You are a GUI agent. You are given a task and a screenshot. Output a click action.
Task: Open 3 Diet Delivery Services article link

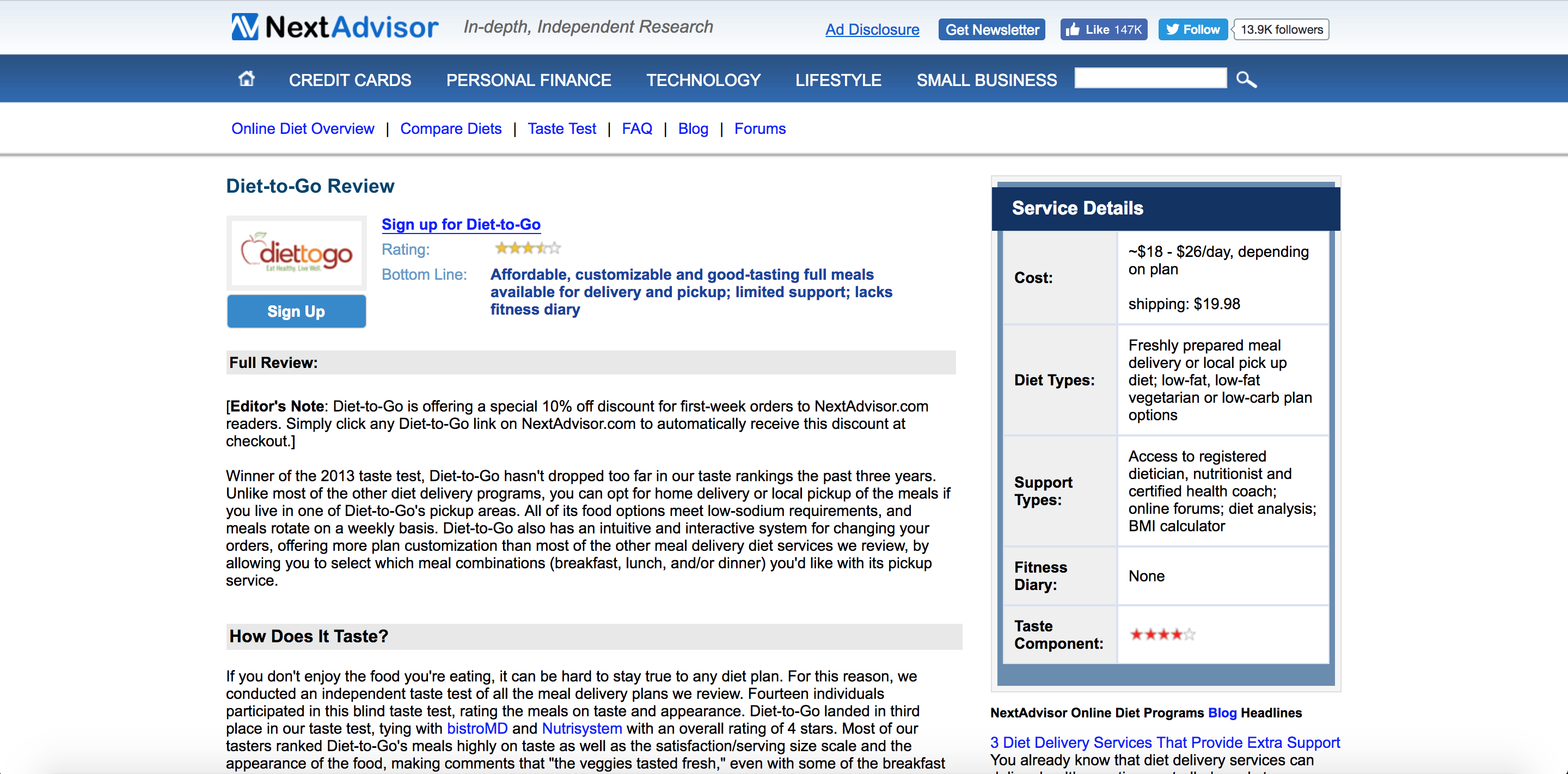[1165, 742]
